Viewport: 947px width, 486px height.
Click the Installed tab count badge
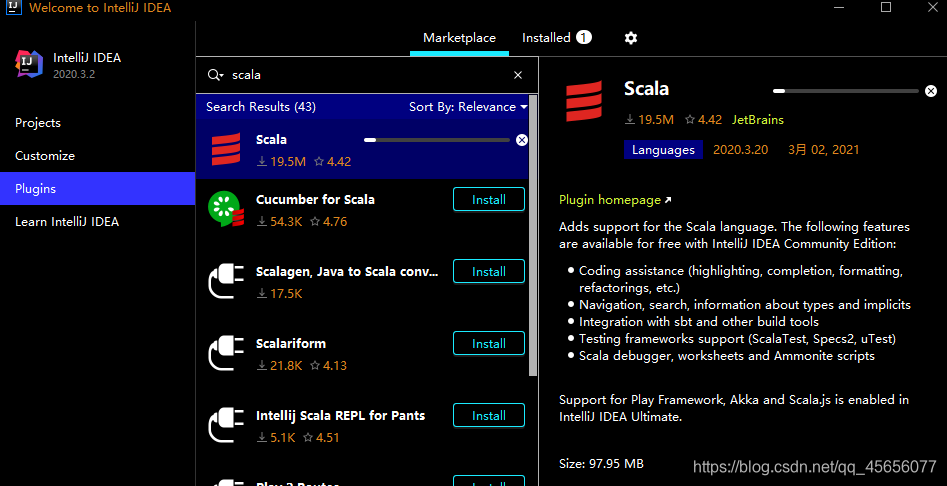(x=583, y=37)
